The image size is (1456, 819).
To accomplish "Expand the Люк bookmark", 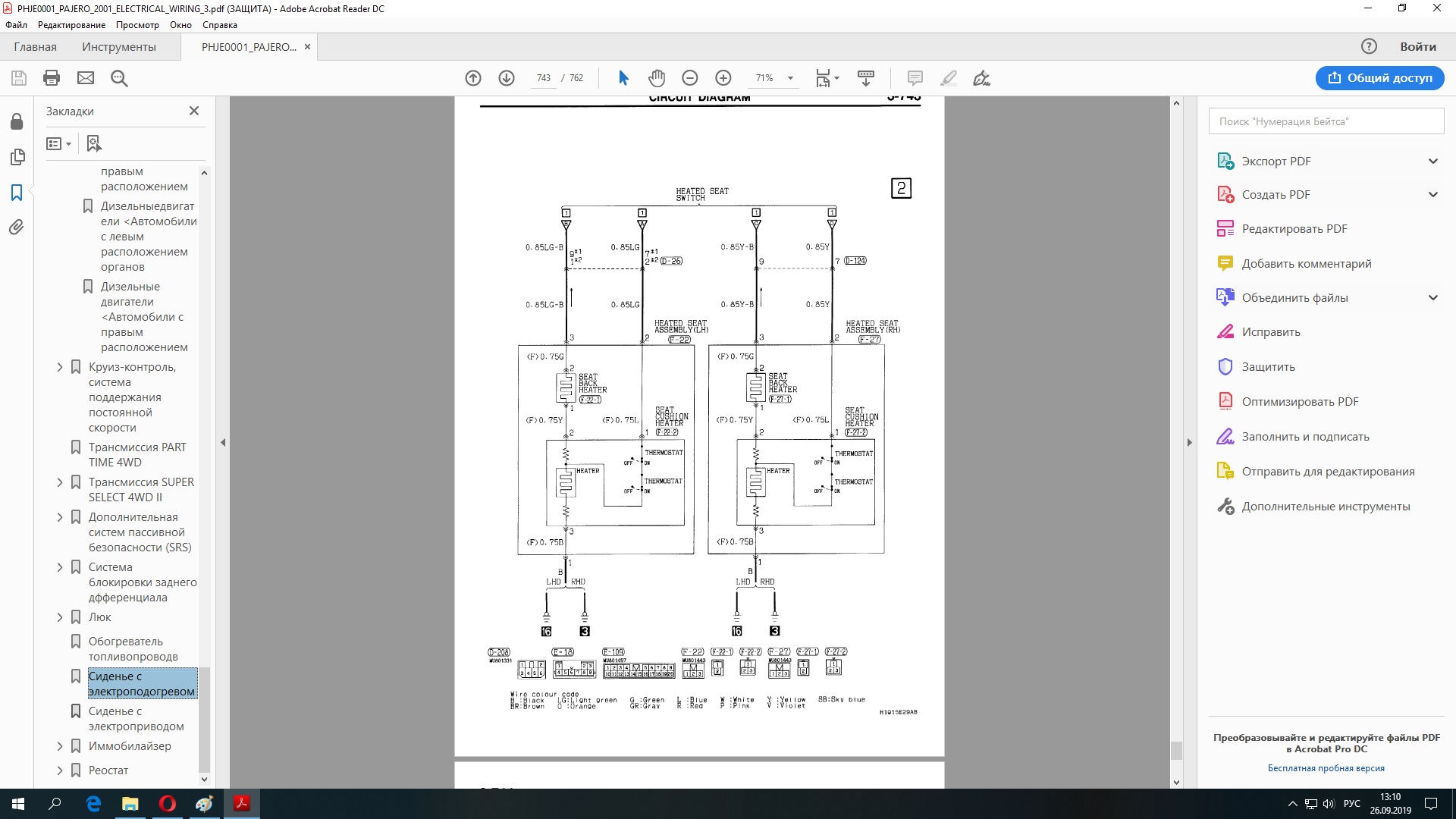I will tap(60, 617).
